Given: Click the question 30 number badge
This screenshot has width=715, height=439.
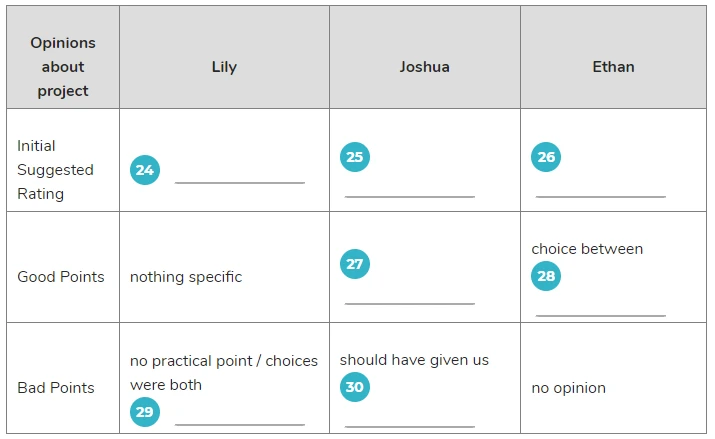Looking at the screenshot, I should (x=355, y=387).
